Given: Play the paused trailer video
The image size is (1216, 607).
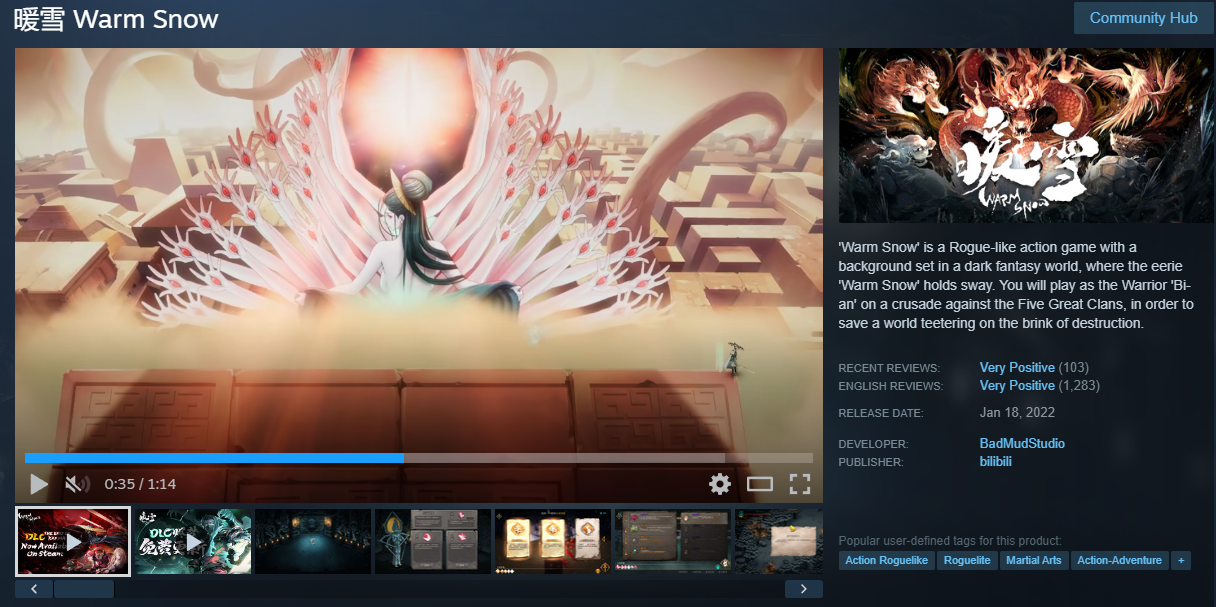Looking at the screenshot, I should (x=39, y=485).
